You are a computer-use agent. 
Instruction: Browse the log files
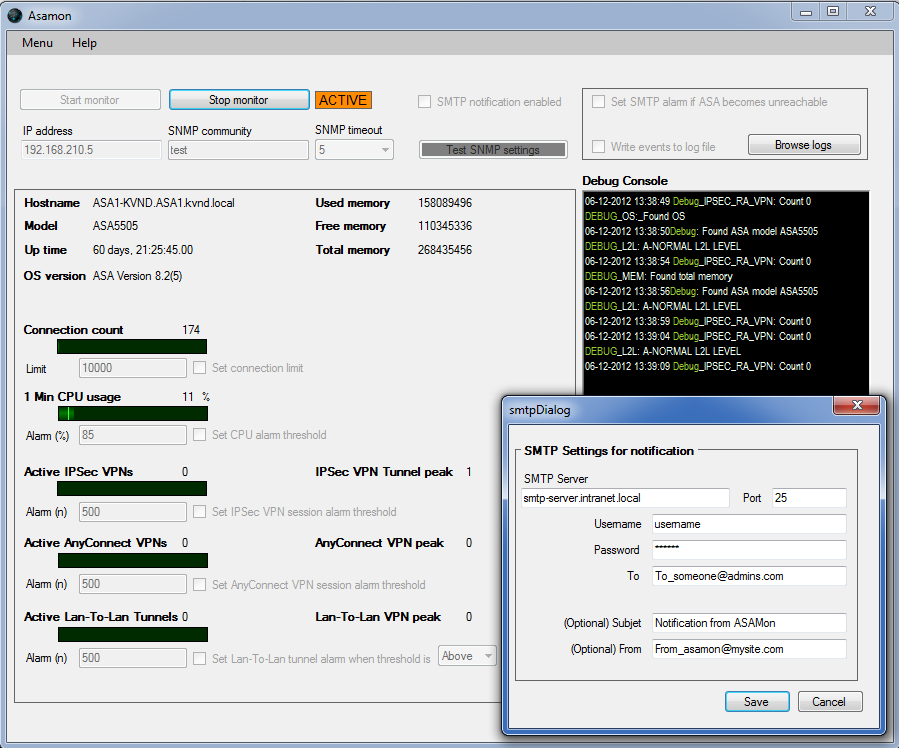point(804,145)
